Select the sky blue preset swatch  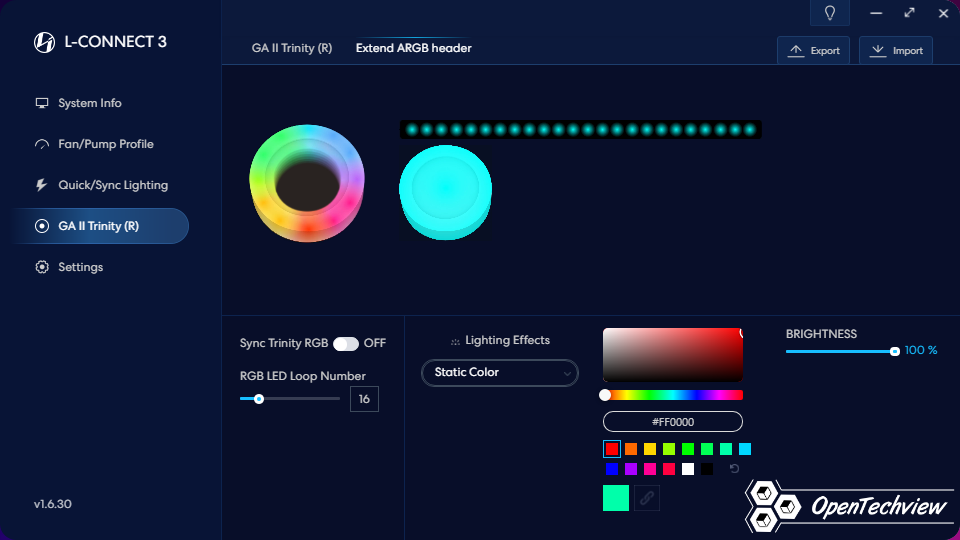click(x=744, y=449)
